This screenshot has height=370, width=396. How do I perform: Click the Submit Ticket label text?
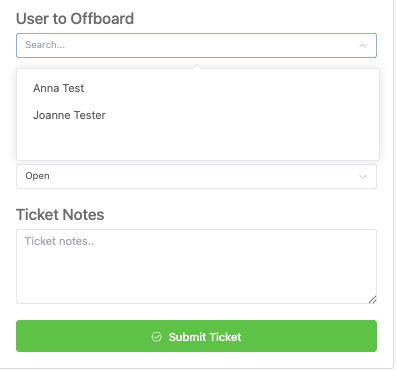pos(205,337)
